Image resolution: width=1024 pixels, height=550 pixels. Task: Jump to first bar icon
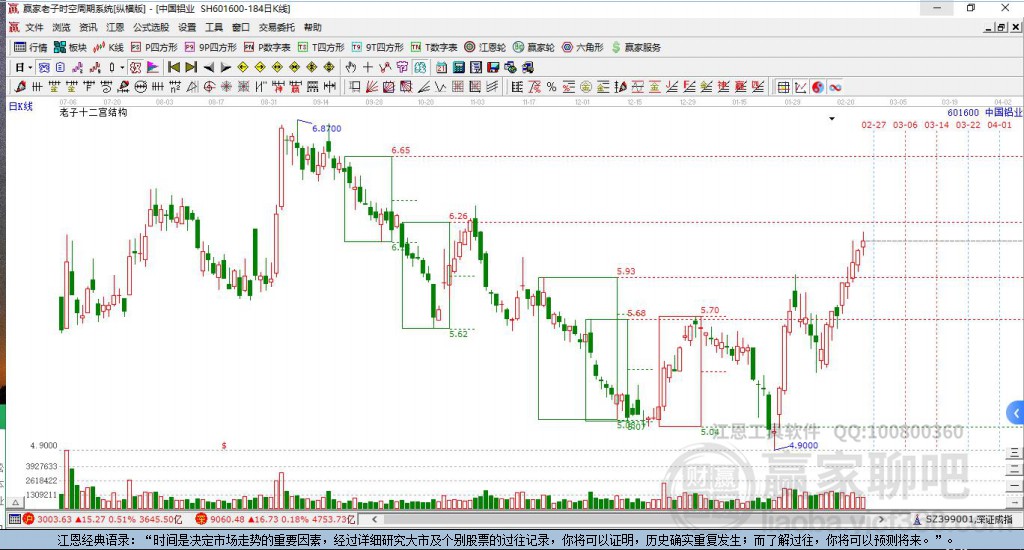click(174, 67)
